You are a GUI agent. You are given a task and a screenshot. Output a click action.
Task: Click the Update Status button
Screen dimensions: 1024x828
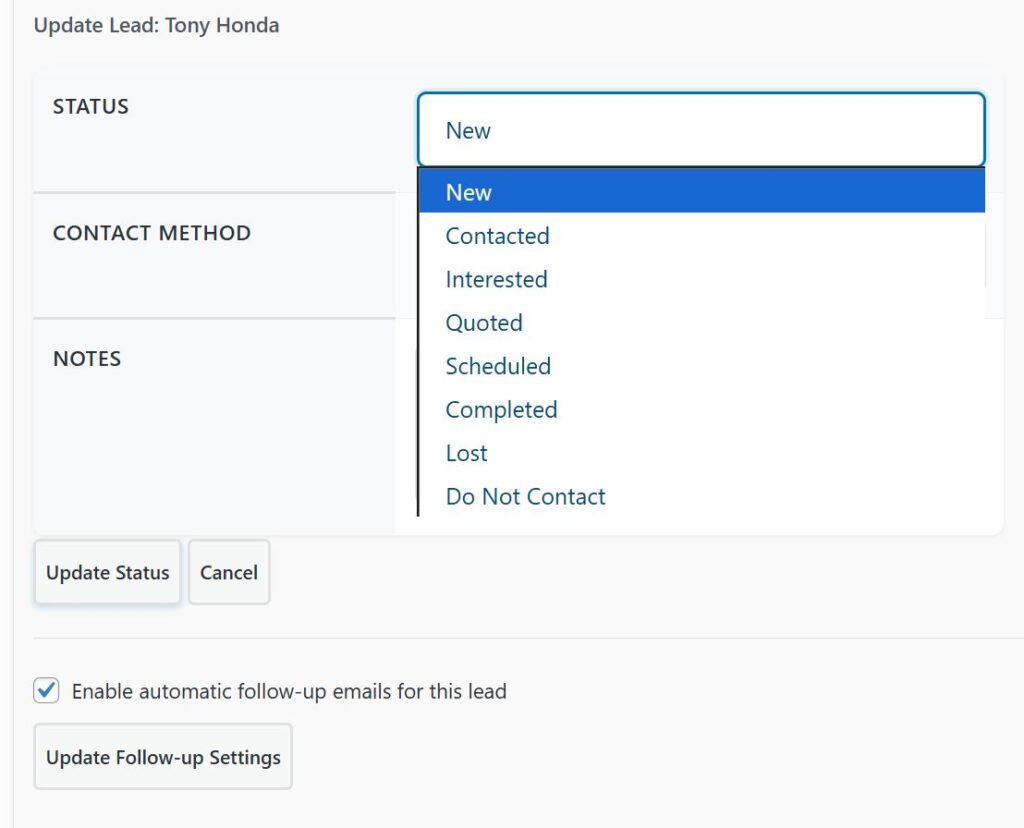tap(107, 573)
